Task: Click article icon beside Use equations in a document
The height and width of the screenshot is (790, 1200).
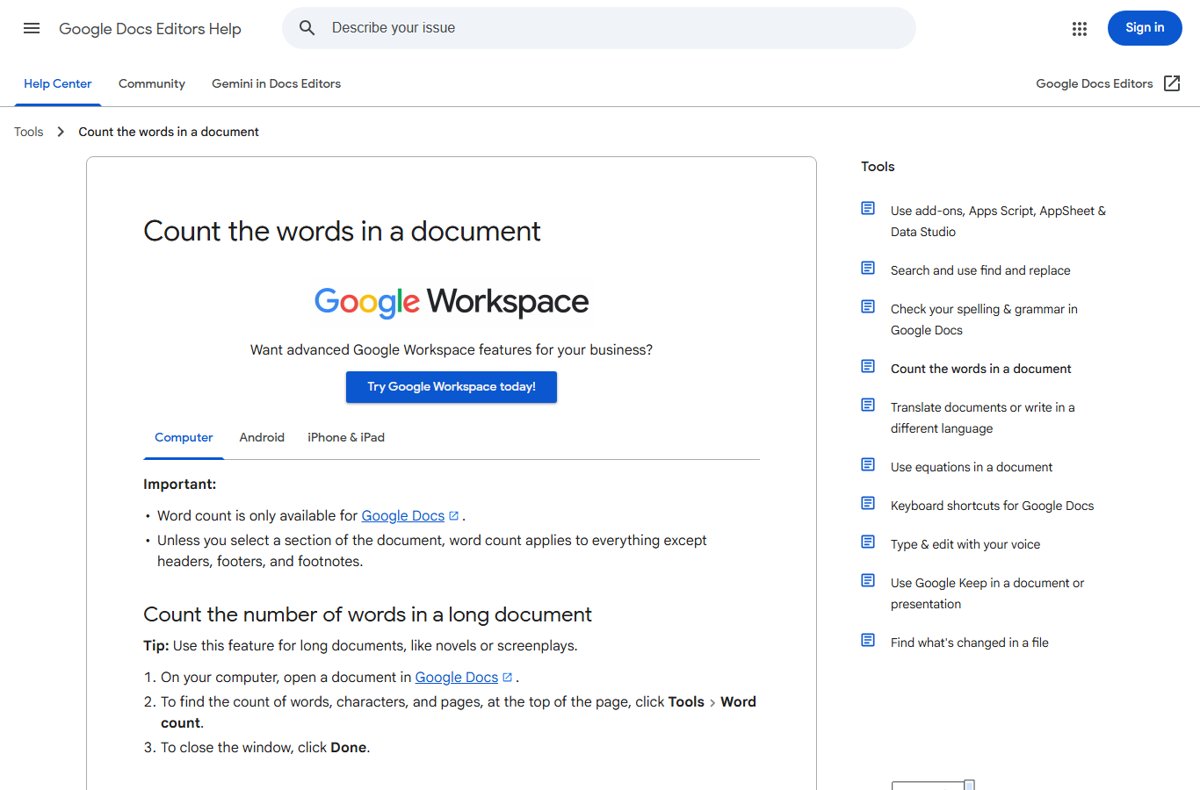Action: (x=868, y=464)
